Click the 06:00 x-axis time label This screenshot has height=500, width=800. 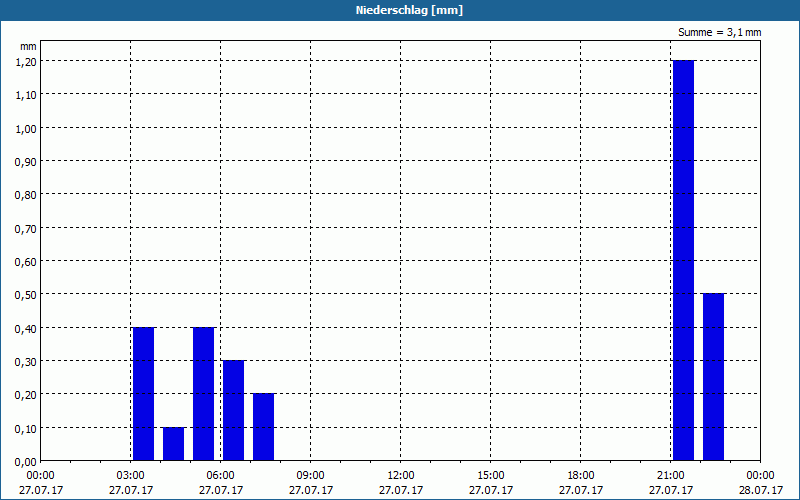pyautogui.click(x=220, y=476)
